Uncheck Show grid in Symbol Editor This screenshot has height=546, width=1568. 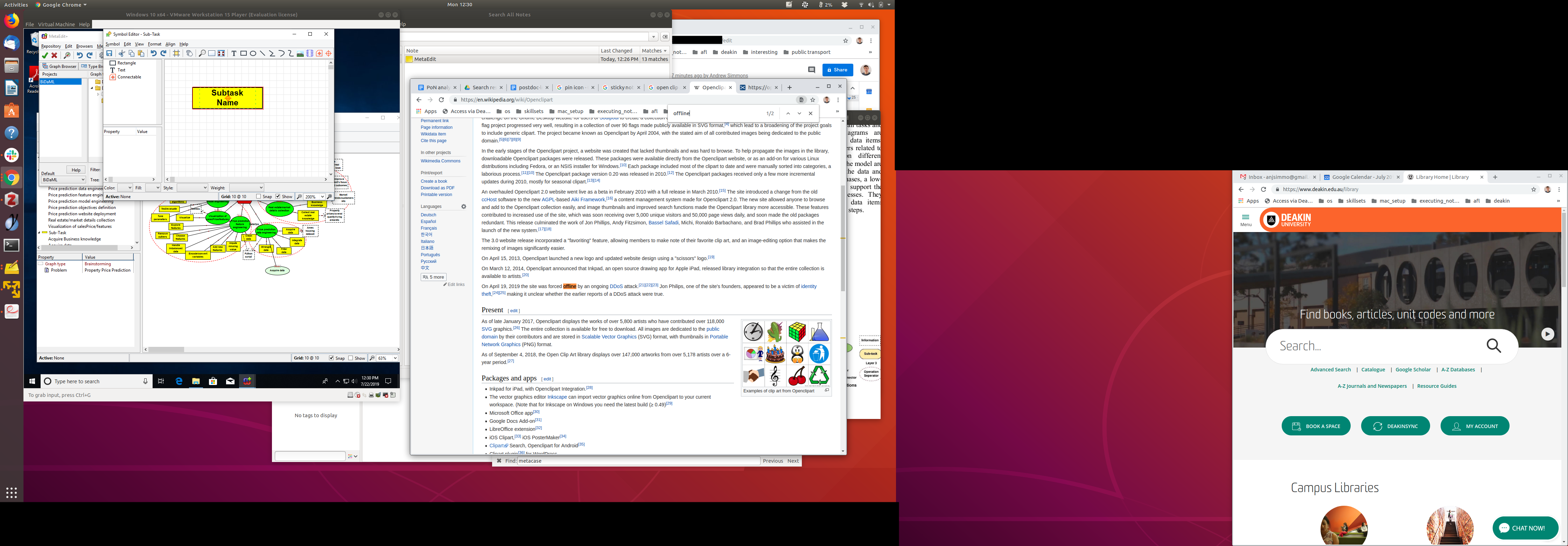tap(278, 197)
